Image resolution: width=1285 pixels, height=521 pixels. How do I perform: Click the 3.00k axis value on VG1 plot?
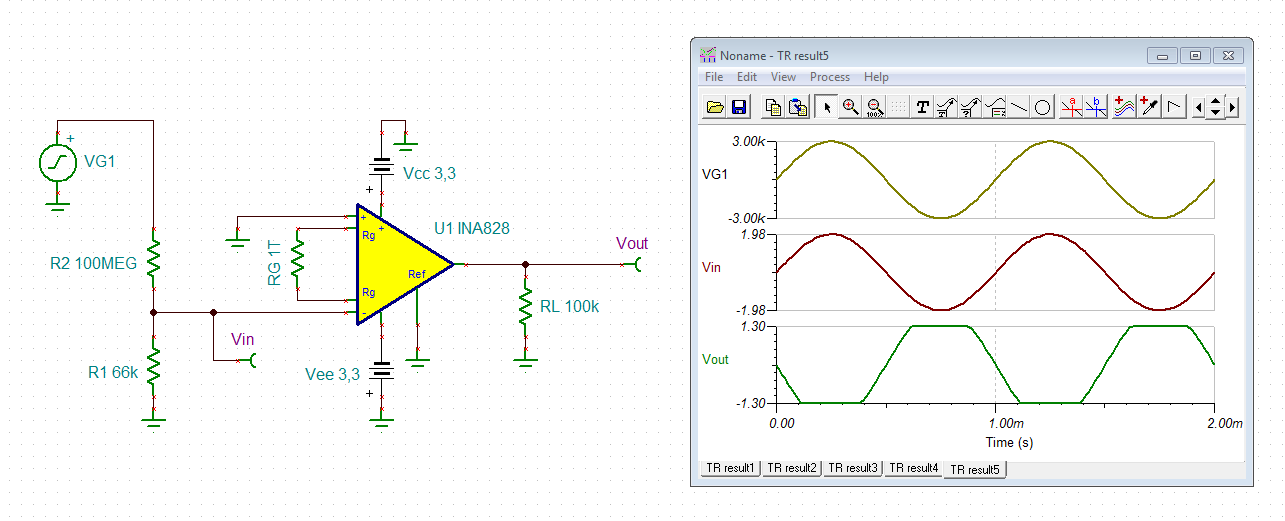point(749,142)
